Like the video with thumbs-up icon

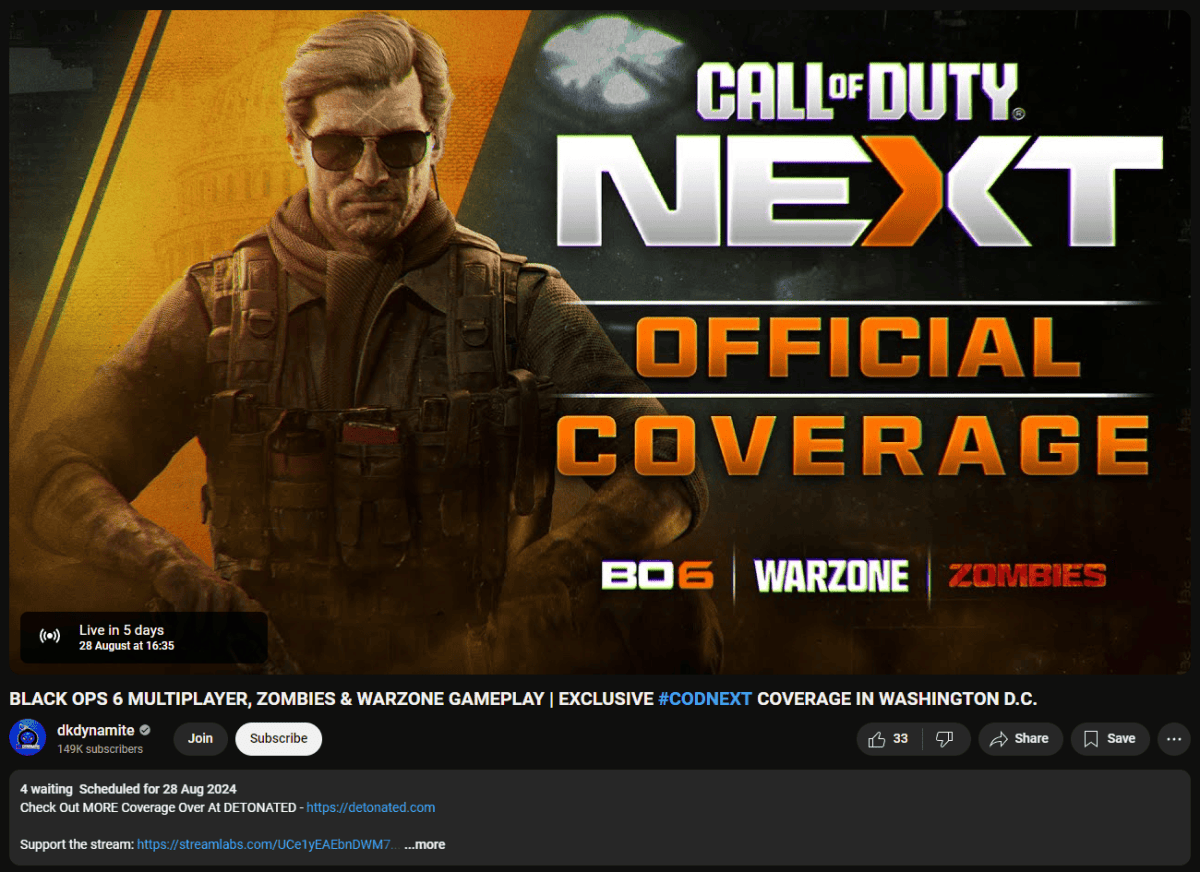point(888,739)
